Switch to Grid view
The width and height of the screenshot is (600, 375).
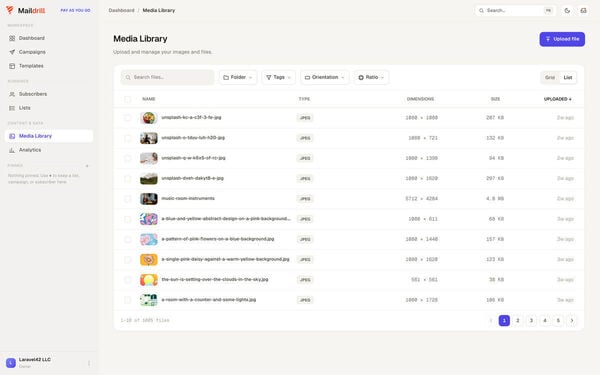pyautogui.click(x=550, y=78)
